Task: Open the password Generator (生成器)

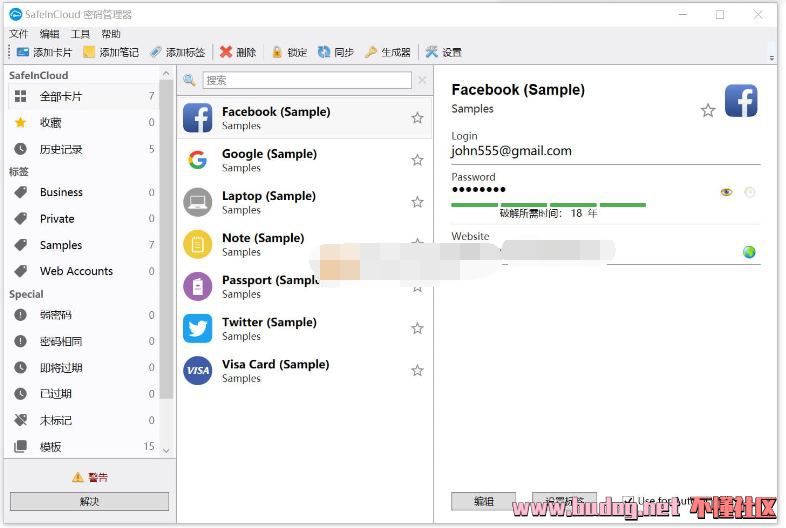Action: point(388,52)
